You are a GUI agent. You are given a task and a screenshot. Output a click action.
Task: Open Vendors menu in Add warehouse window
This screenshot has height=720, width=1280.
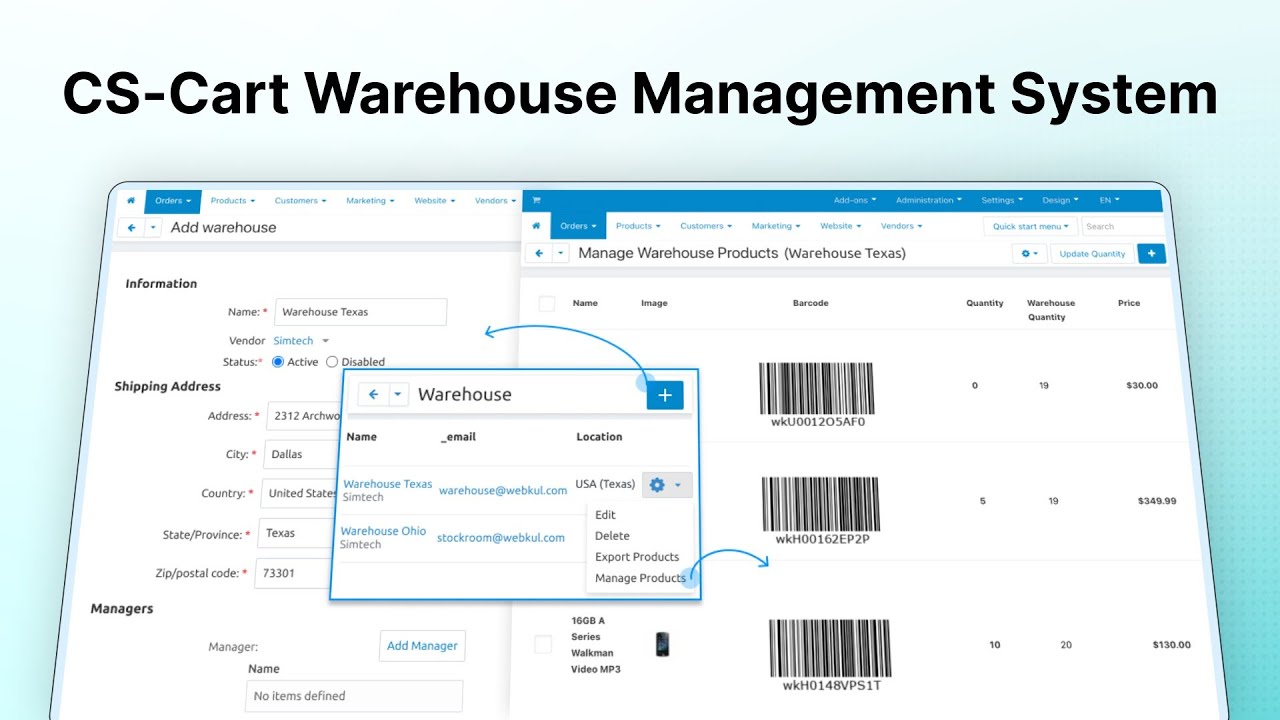coord(495,201)
